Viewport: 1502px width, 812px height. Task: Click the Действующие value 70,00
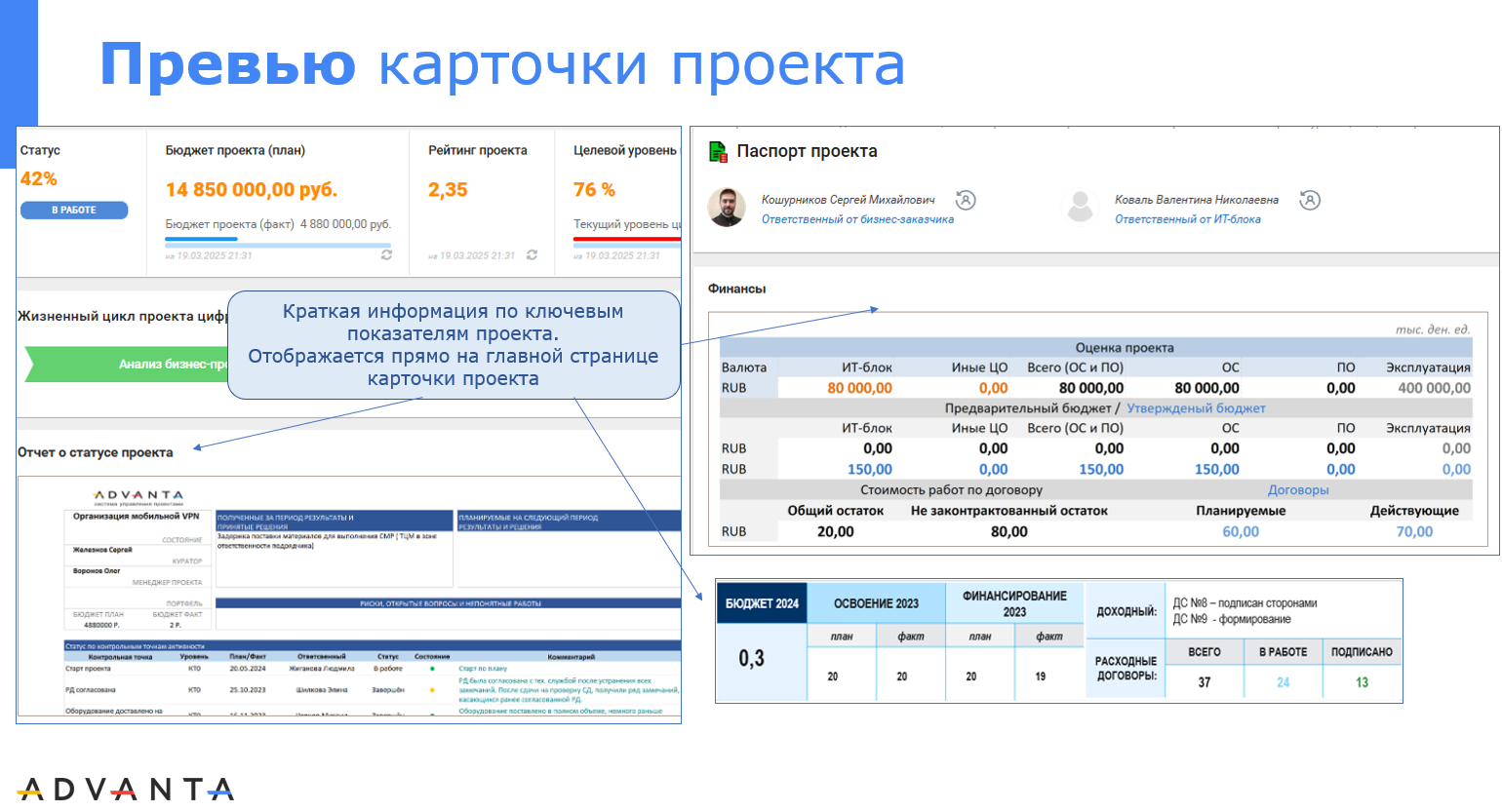(x=1414, y=531)
